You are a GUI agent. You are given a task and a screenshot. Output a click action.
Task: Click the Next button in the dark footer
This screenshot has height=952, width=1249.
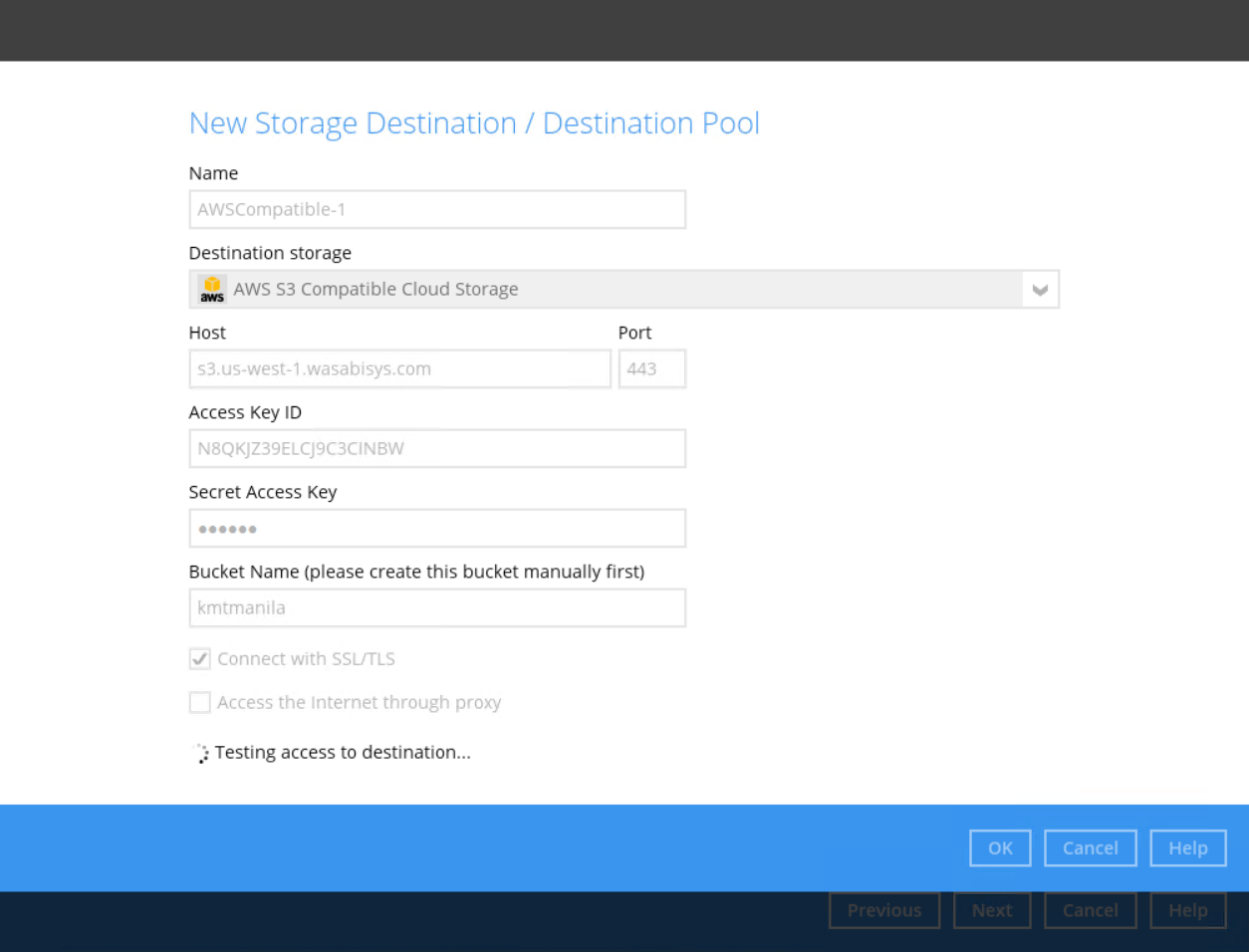(x=991, y=910)
